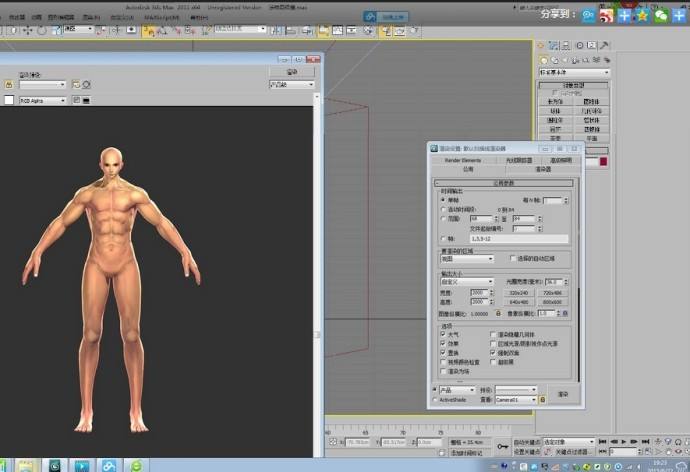
Task: Open the Hierarchy tab in command panel
Action: click(x=565, y=45)
